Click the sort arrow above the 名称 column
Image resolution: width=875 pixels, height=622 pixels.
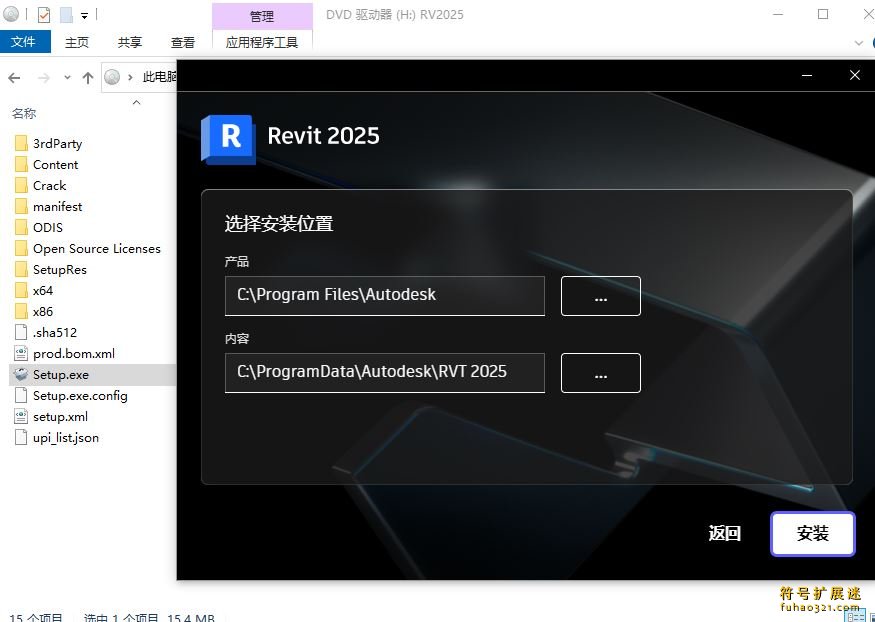(x=136, y=102)
